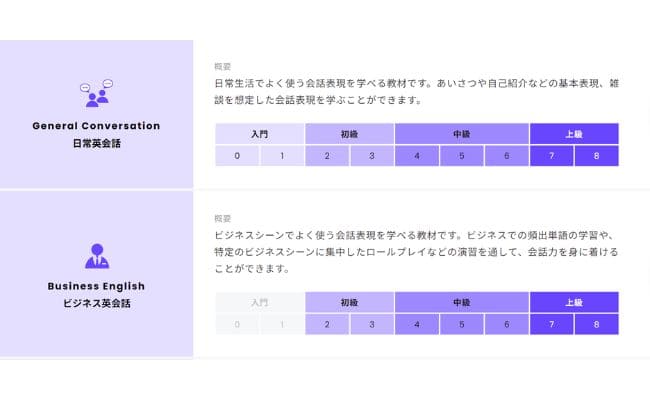Click the 上級 header in General Conversation

574,134
